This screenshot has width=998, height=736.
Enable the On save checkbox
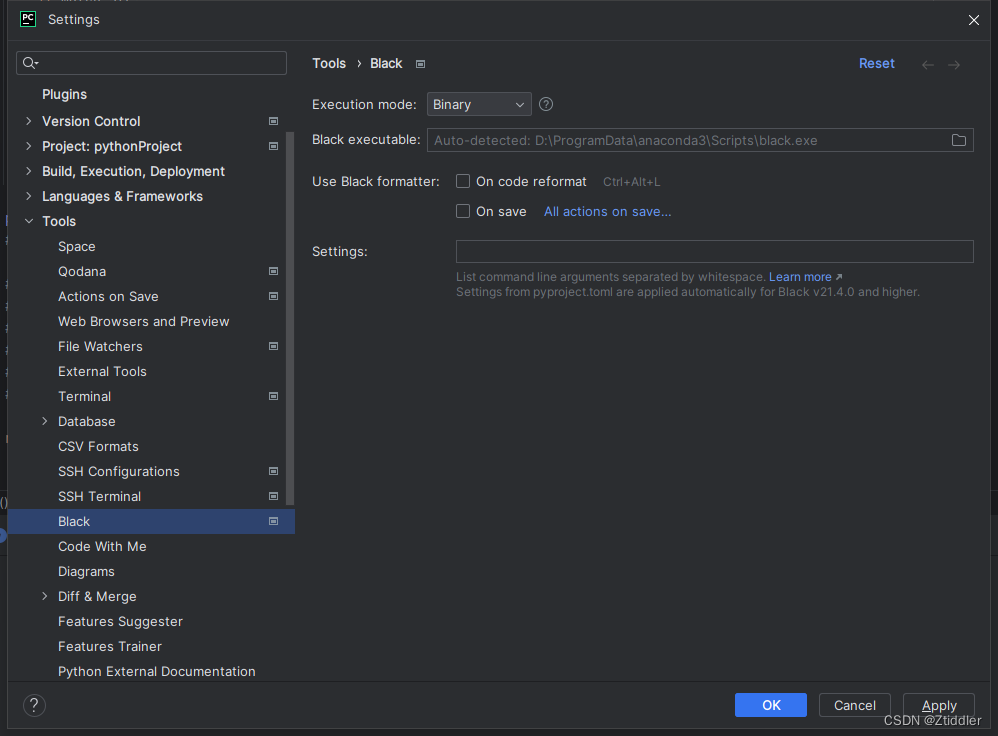pyautogui.click(x=463, y=211)
